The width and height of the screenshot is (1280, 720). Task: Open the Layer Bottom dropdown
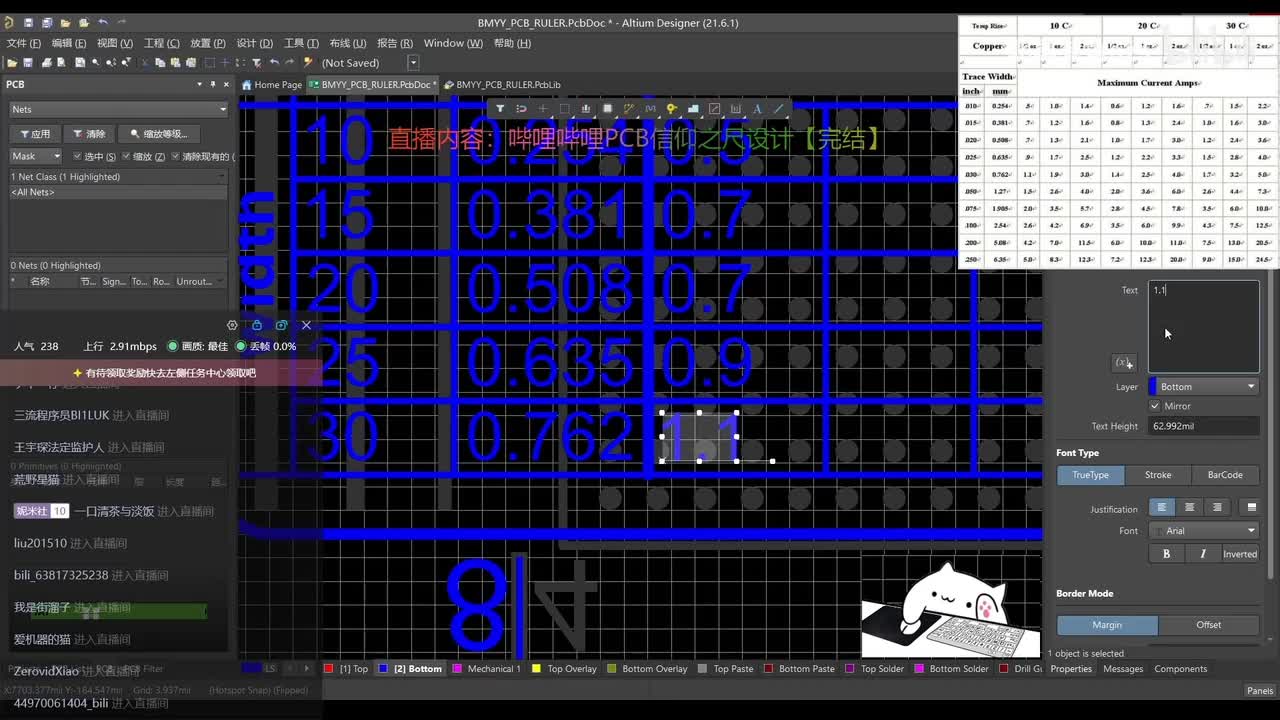pyautogui.click(x=1204, y=386)
